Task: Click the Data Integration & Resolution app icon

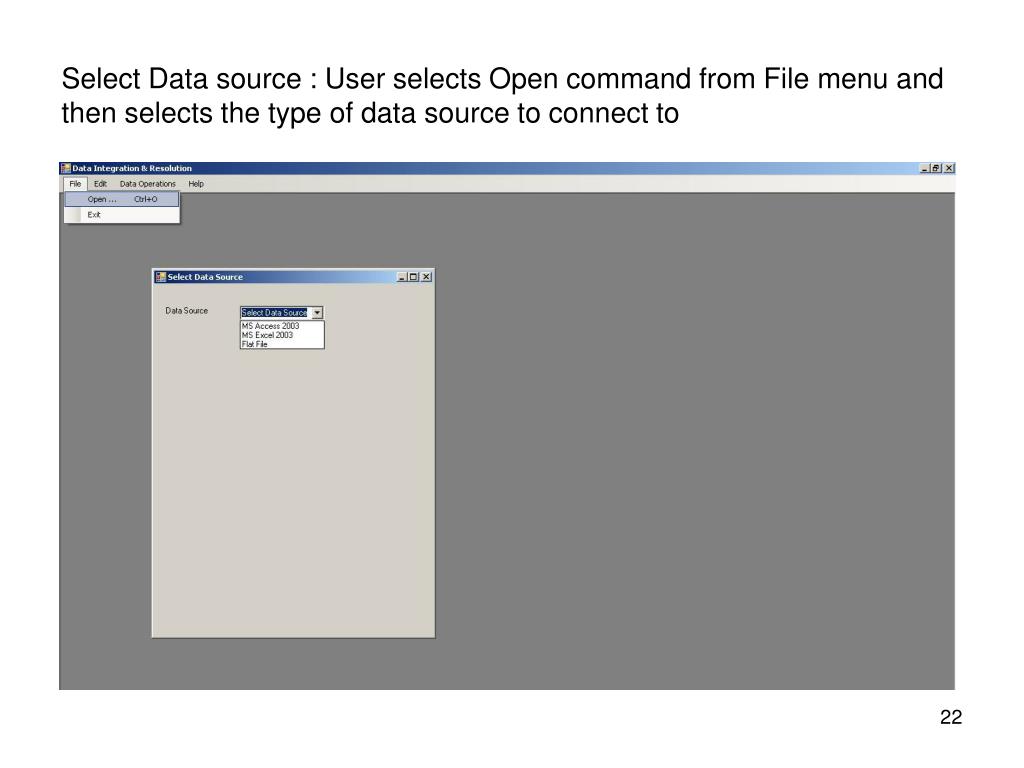Action: (65, 168)
